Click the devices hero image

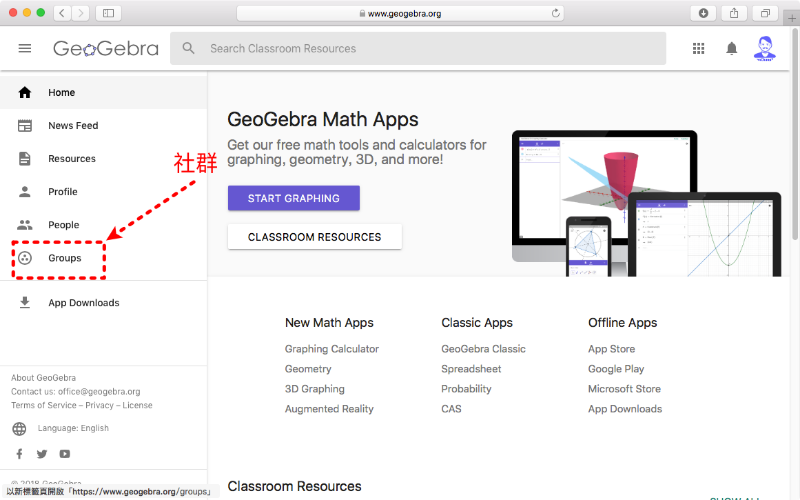(x=646, y=203)
